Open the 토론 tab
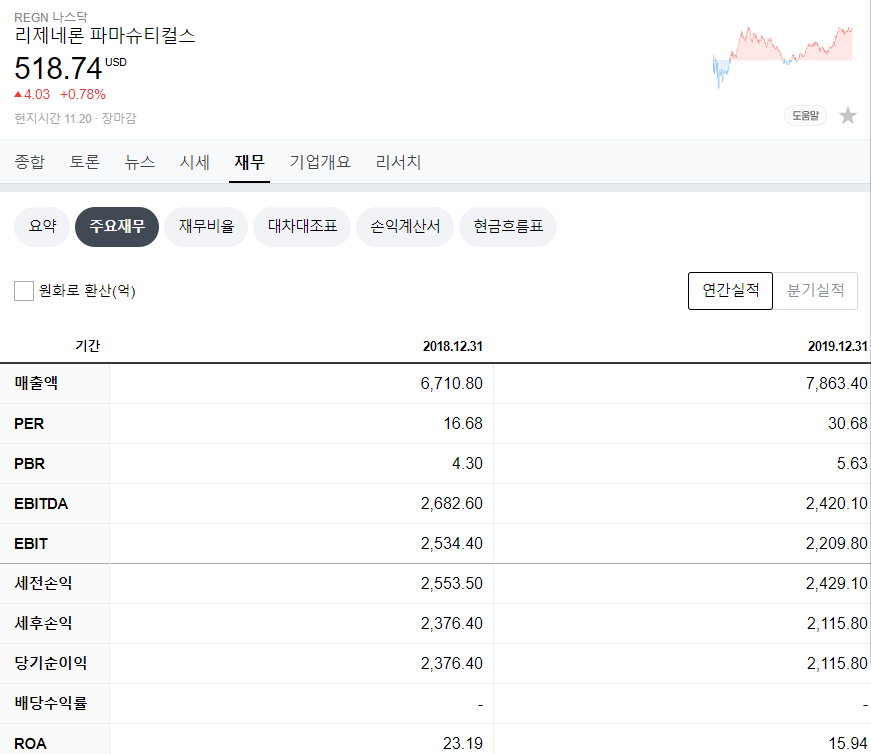The height and width of the screenshot is (754, 871). pyautogui.click(x=84, y=162)
